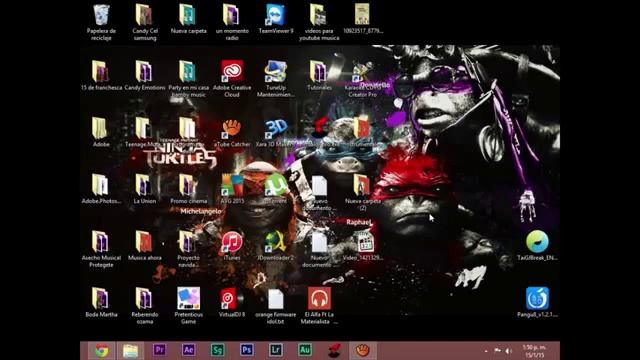The height and width of the screenshot is (360, 640).
Task: Launch Photoshop from taskbar
Action: [x=246, y=350]
